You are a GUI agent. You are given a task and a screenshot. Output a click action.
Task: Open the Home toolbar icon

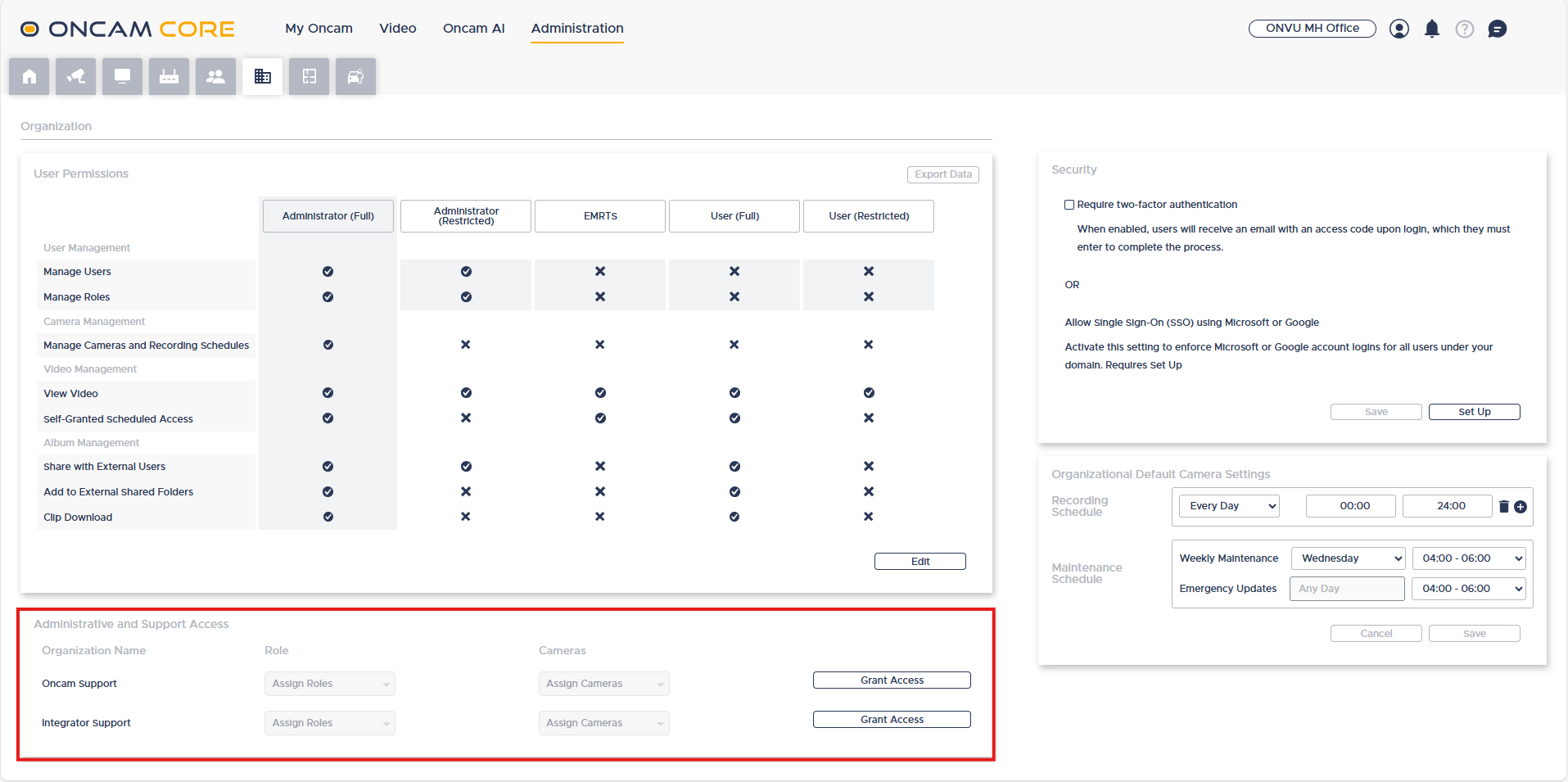[x=29, y=76]
